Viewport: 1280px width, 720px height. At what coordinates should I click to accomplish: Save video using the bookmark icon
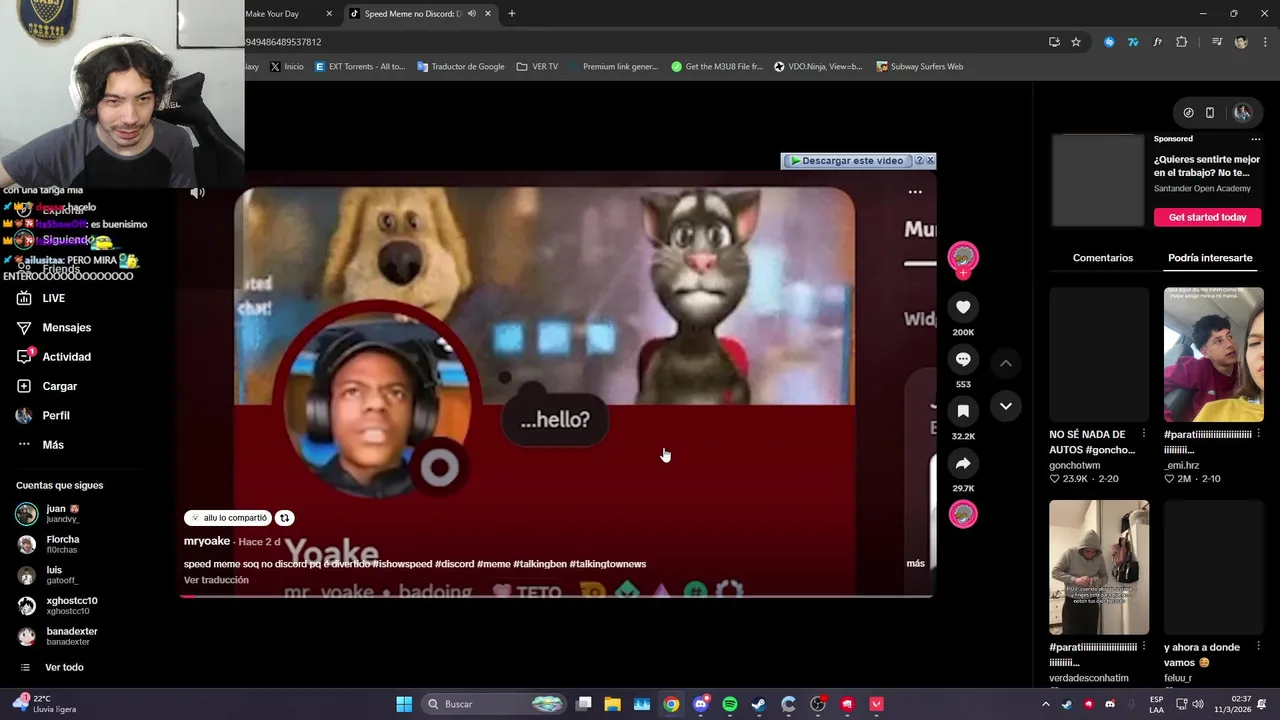coord(963,411)
